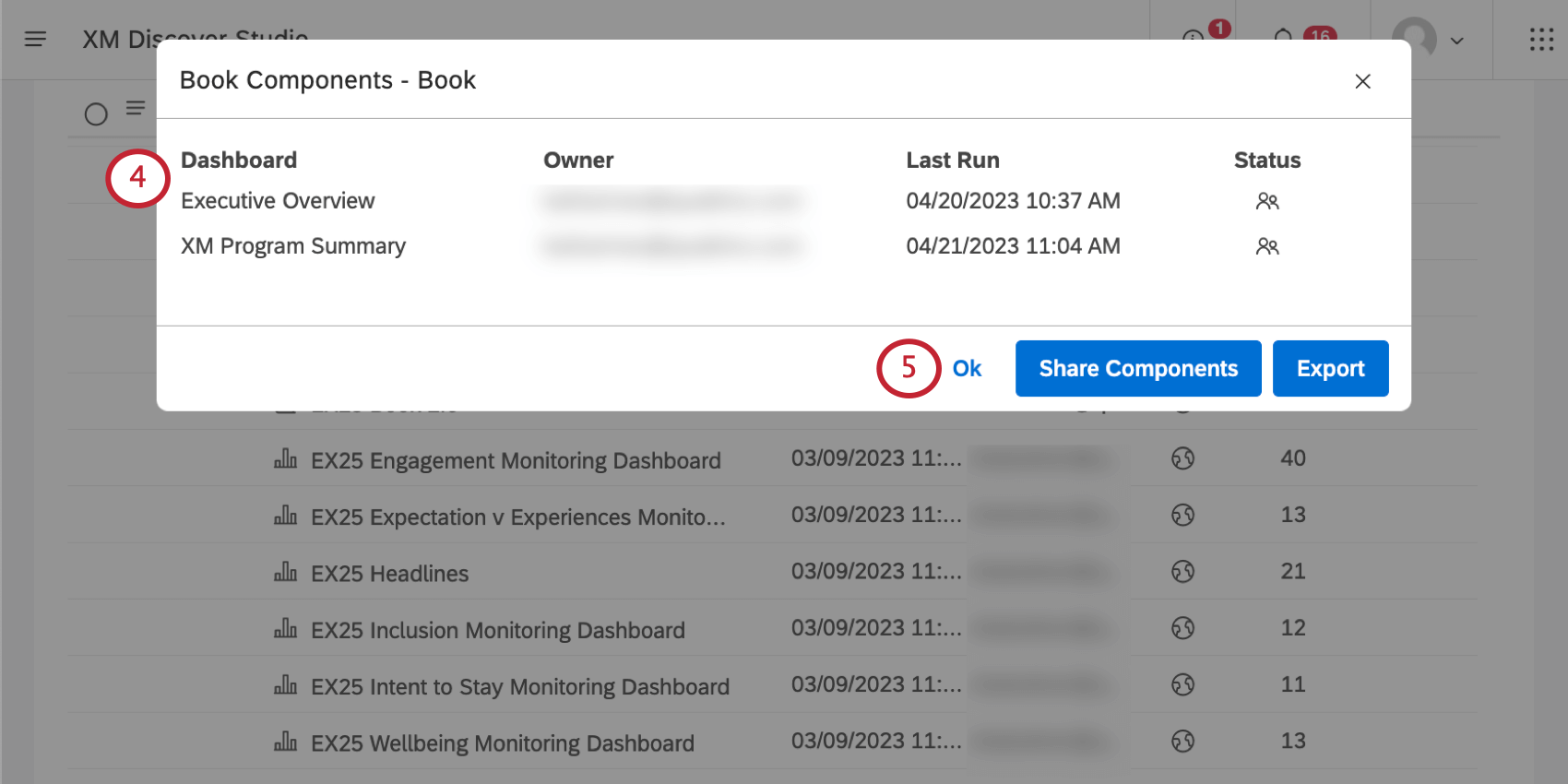Click globe icon on EX25 Wellbeing row
This screenshot has width=1568, height=784.
1183,742
